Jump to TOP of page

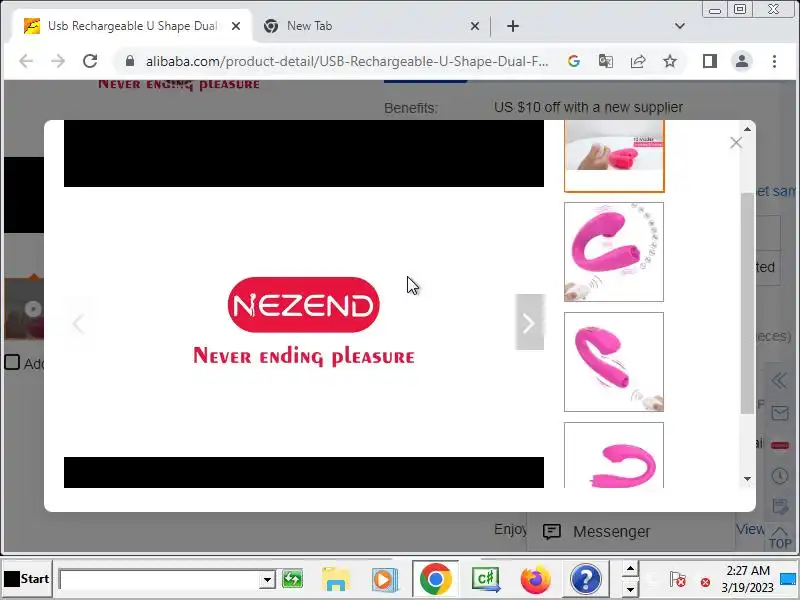[780, 538]
